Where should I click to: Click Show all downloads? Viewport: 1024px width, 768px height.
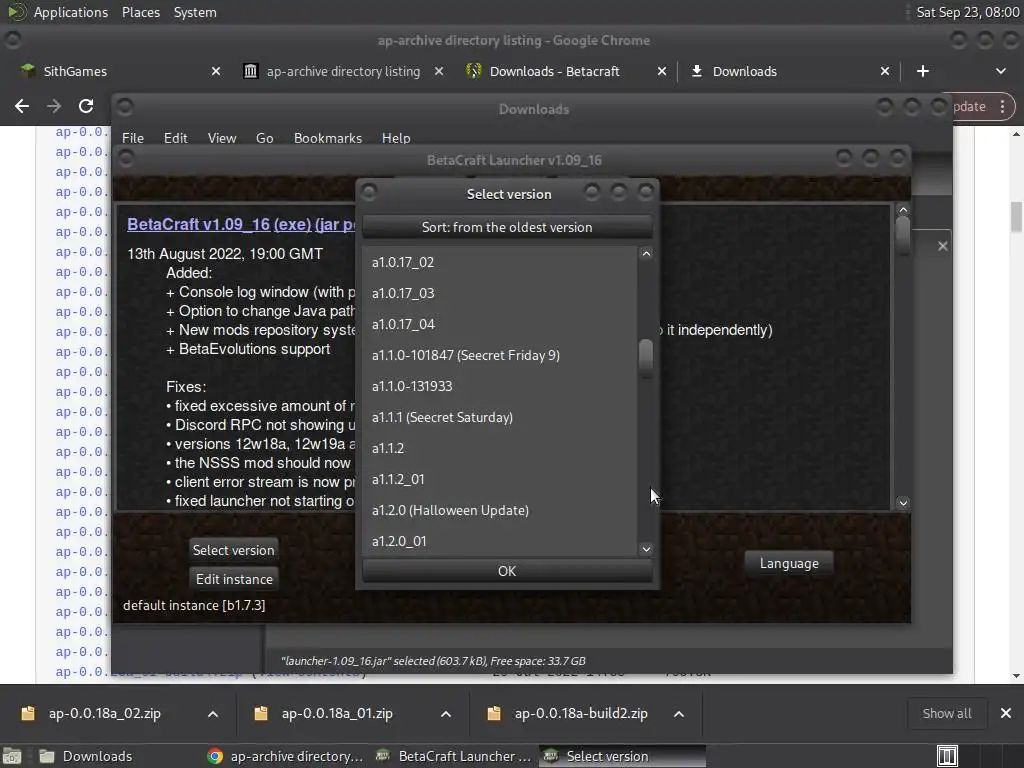pos(946,713)
